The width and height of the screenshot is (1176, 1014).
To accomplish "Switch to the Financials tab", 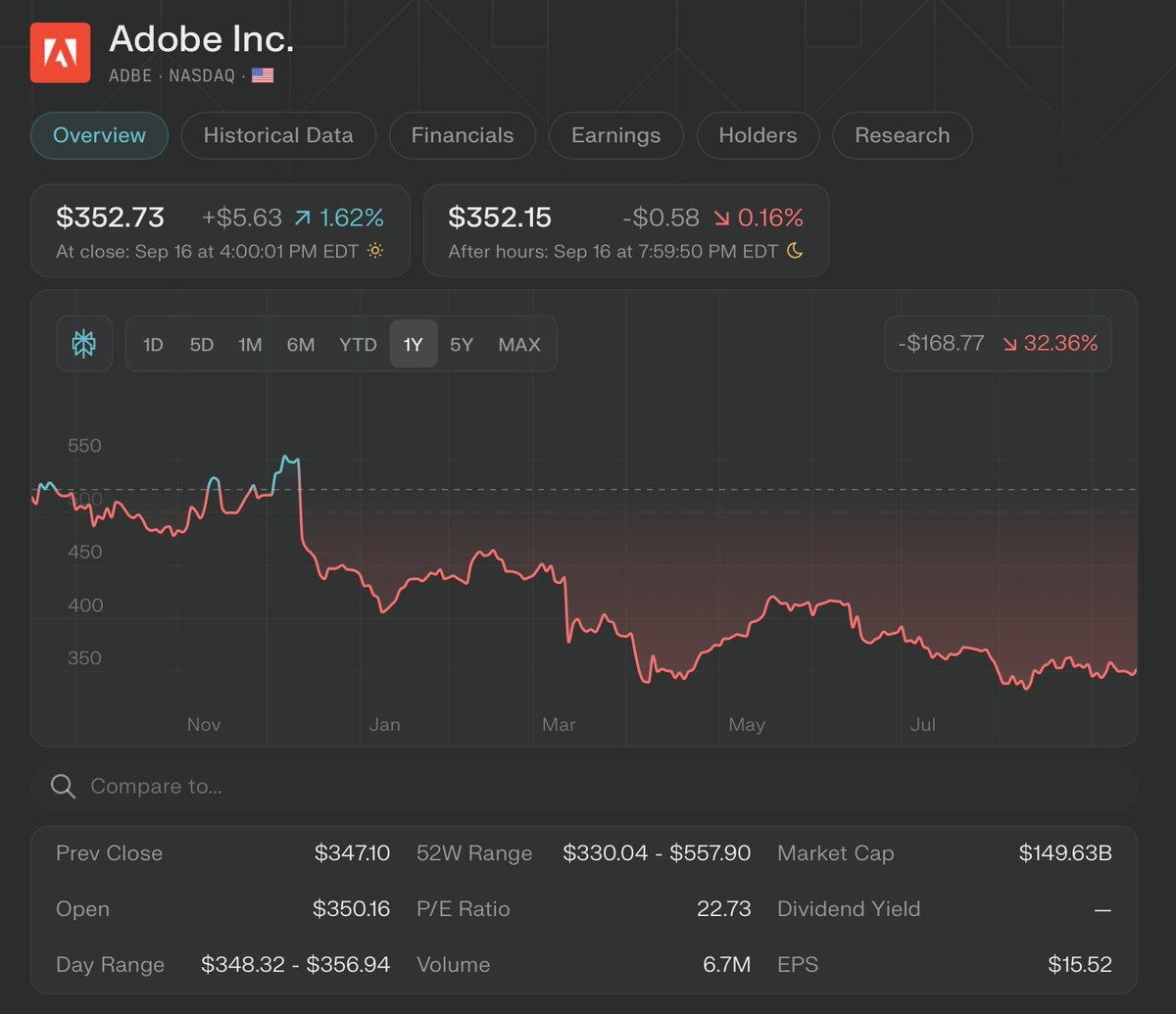I will 463,135.
